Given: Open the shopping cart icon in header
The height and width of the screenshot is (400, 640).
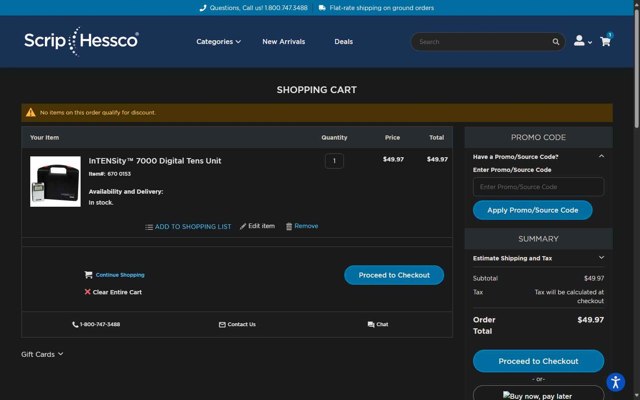Looking at the screenshot, I should 605,41.
